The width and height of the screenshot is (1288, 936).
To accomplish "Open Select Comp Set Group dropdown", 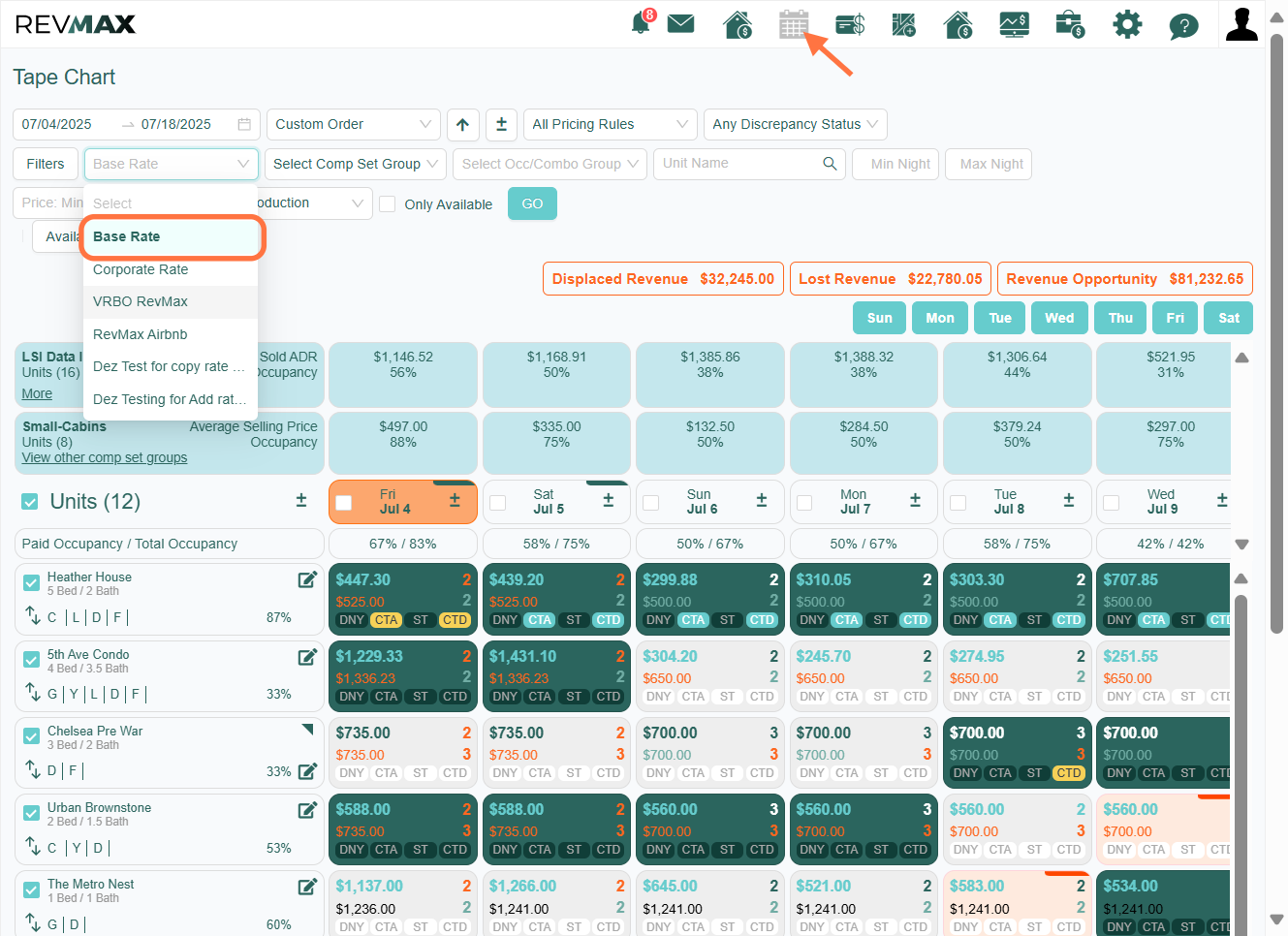I will 356,164.
